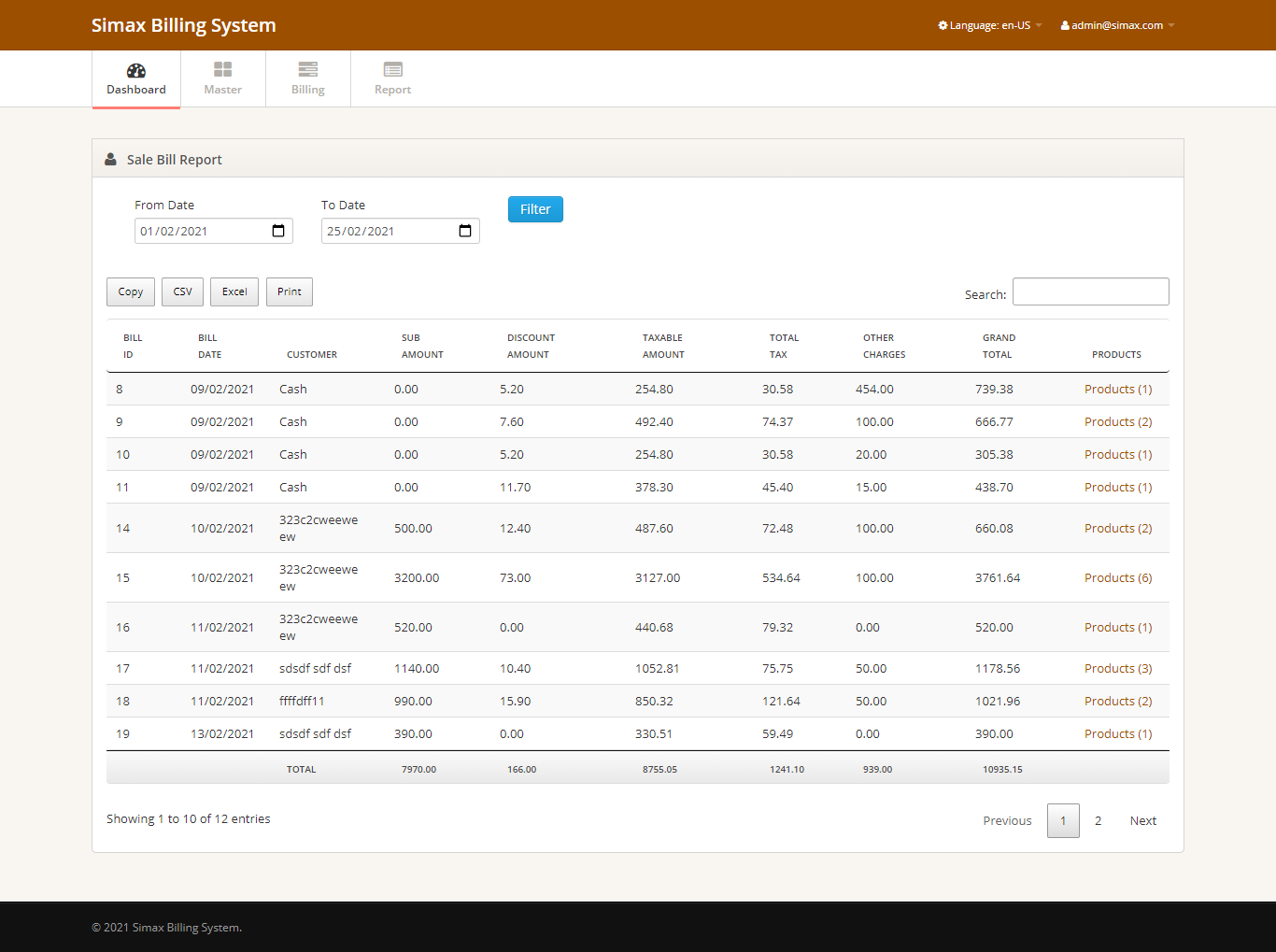Open Products (2) for bill 18
Image resolution: width=1276 pixels, height=952 pixels.
(x=1118, y=701)
